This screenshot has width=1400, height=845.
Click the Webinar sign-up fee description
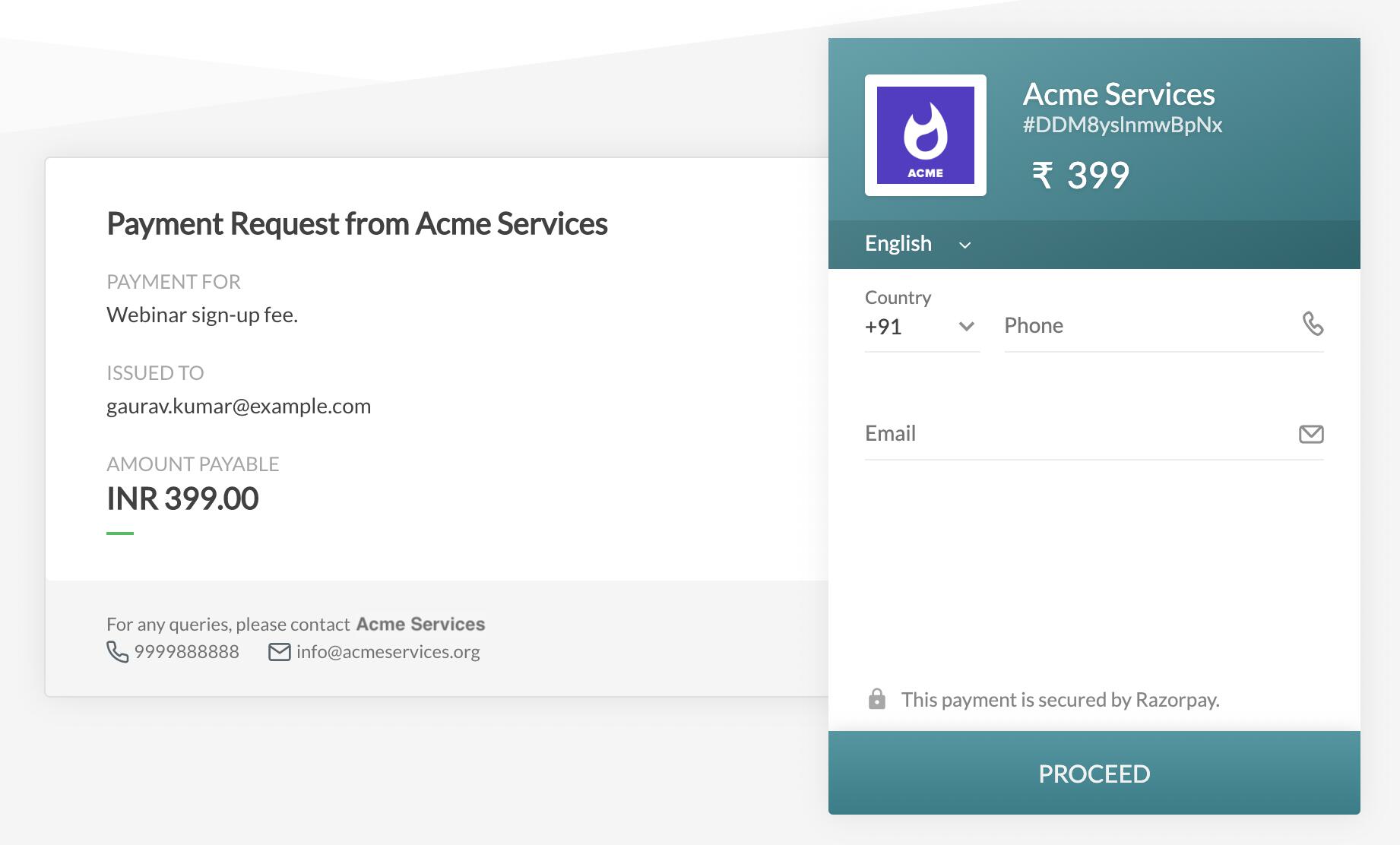(202, 315)
